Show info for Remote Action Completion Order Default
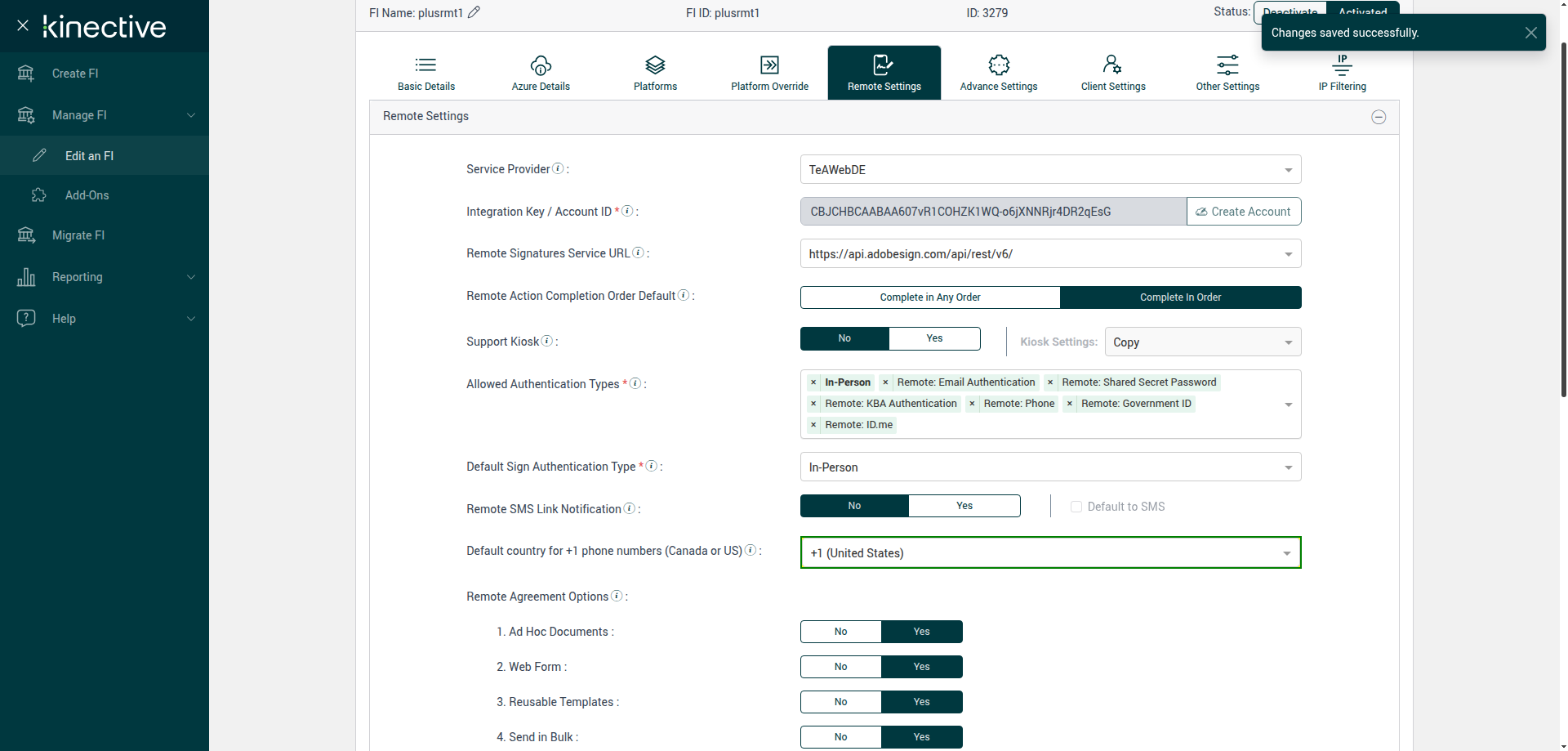Image resolution: width=1568 pixels, height=751 pixels. click(684, 295)
